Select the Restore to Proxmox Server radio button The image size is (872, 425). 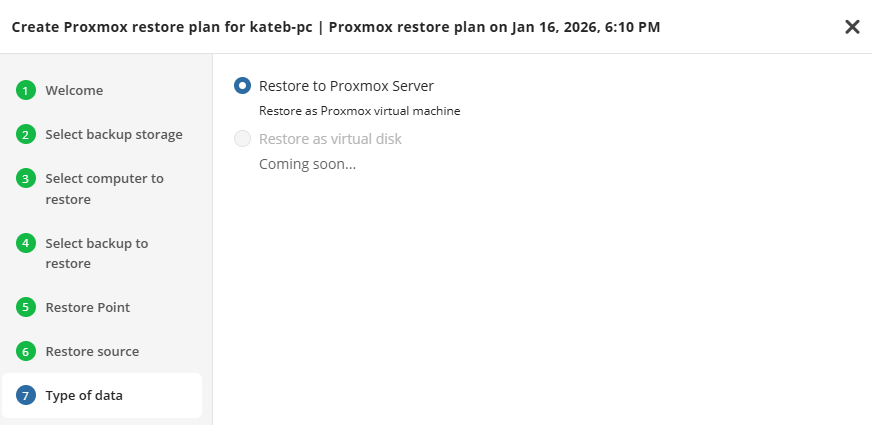pos(242,86)
